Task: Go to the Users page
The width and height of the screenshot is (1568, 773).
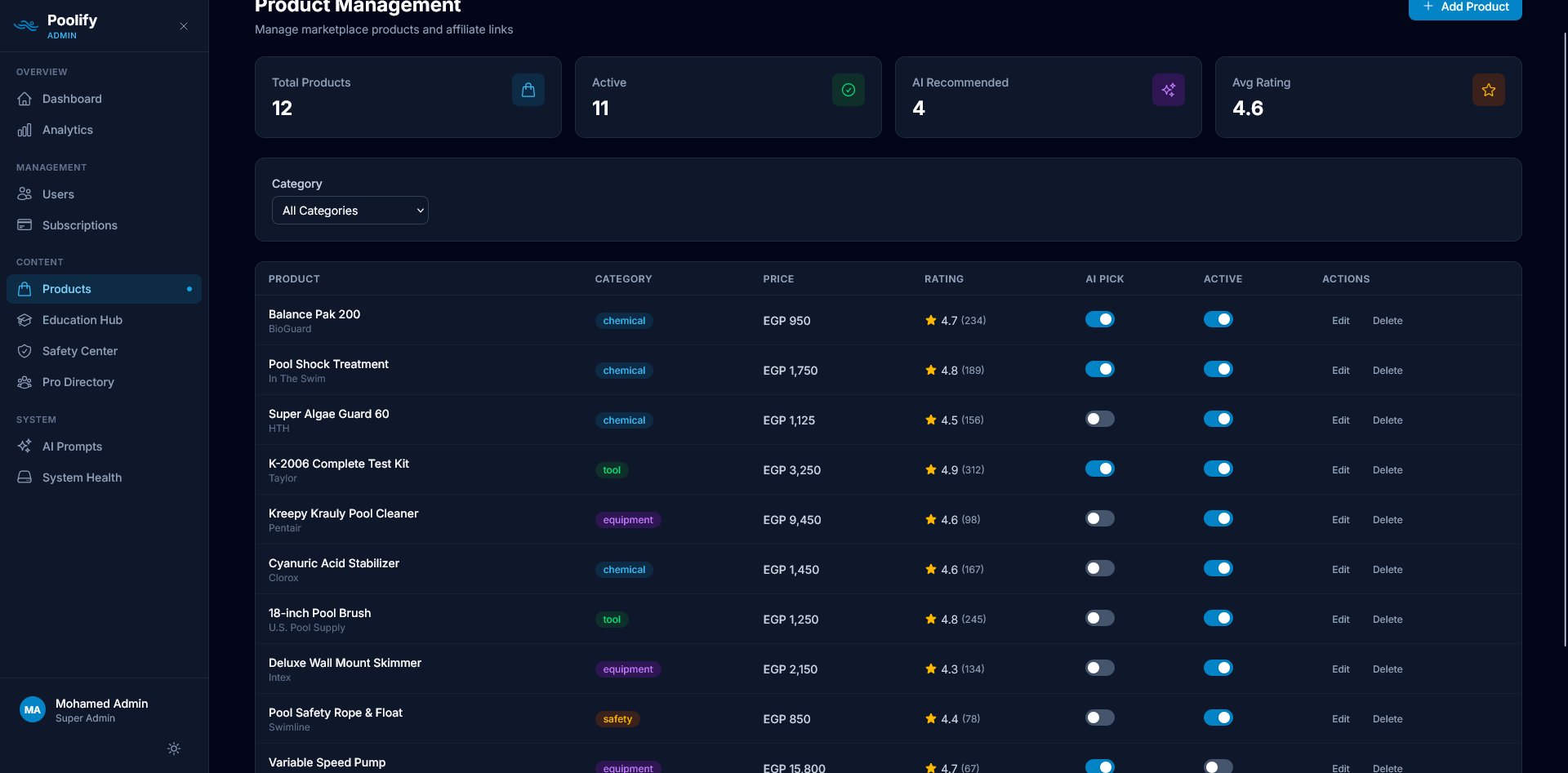Action: pyautogui.click(x=104, y=194)
